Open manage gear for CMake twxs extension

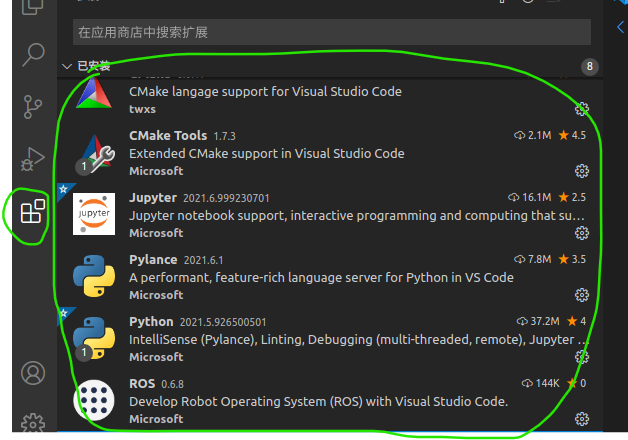point(582,109)
